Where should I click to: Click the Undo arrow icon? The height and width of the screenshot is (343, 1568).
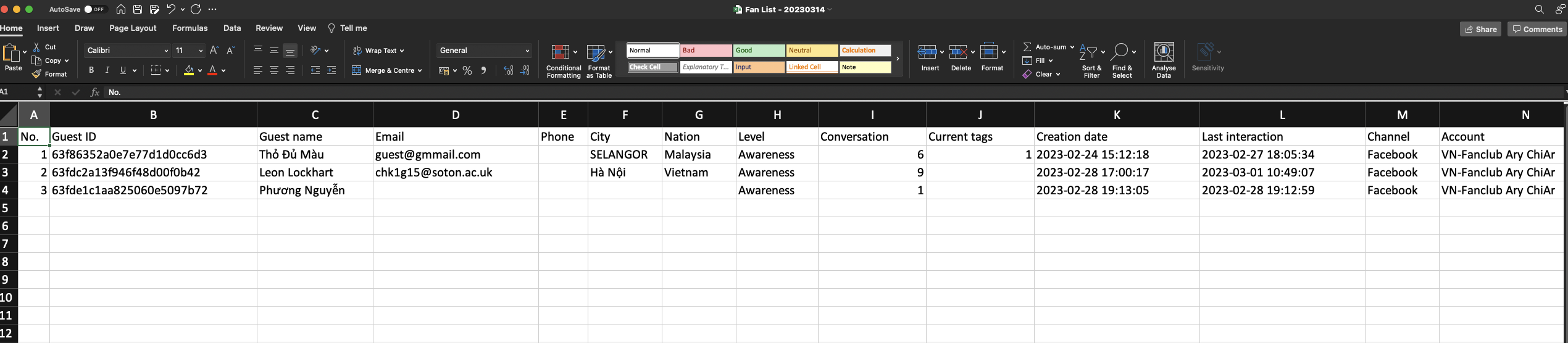(171, 9)
